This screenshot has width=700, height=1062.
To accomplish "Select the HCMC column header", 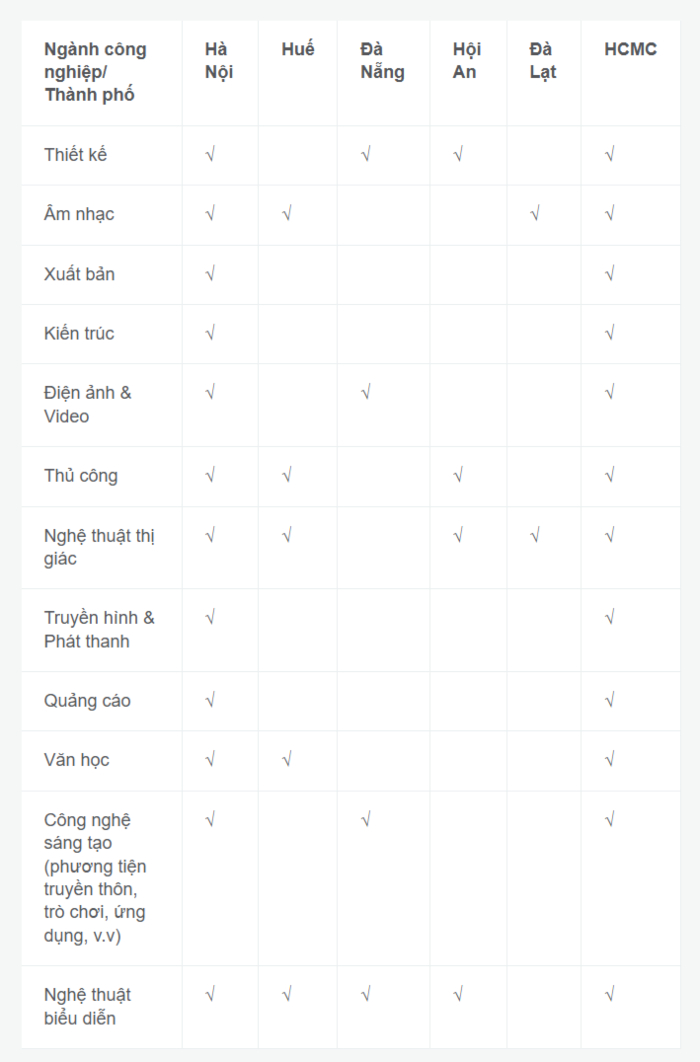I will 630,49.
